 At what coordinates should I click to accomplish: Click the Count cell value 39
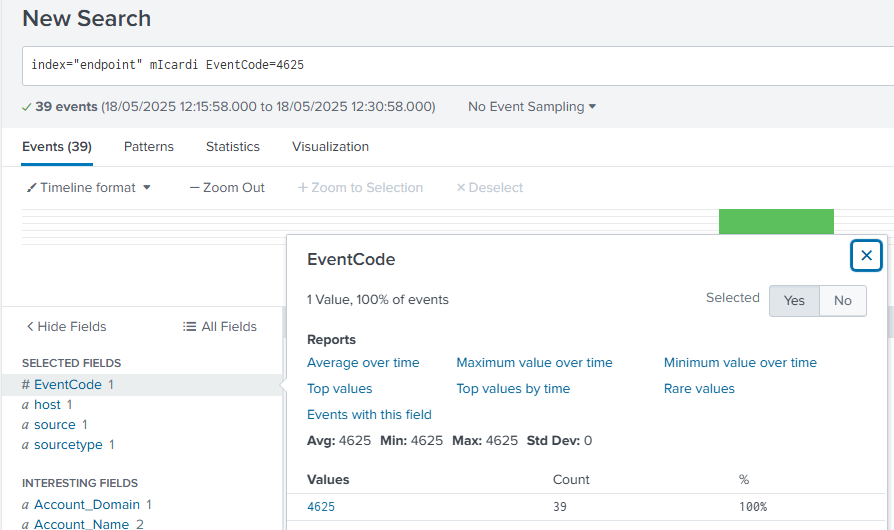point(560,507)
